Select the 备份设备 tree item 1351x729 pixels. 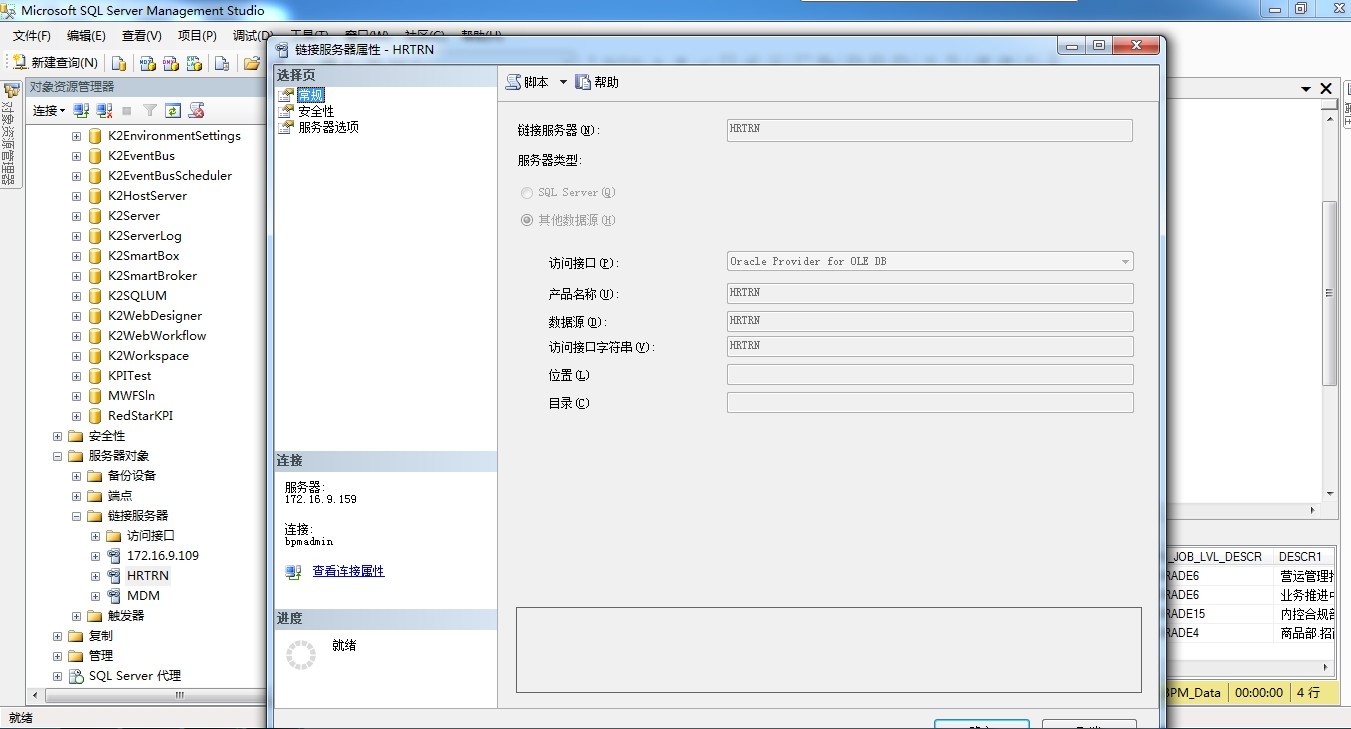pos(132,476)
